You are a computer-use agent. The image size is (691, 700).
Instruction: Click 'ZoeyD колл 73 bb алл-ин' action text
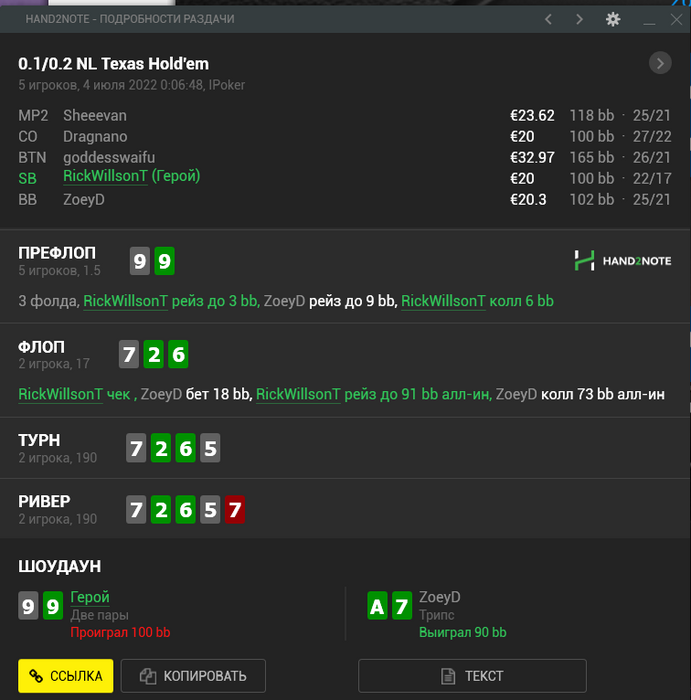[x=580, y=394]
